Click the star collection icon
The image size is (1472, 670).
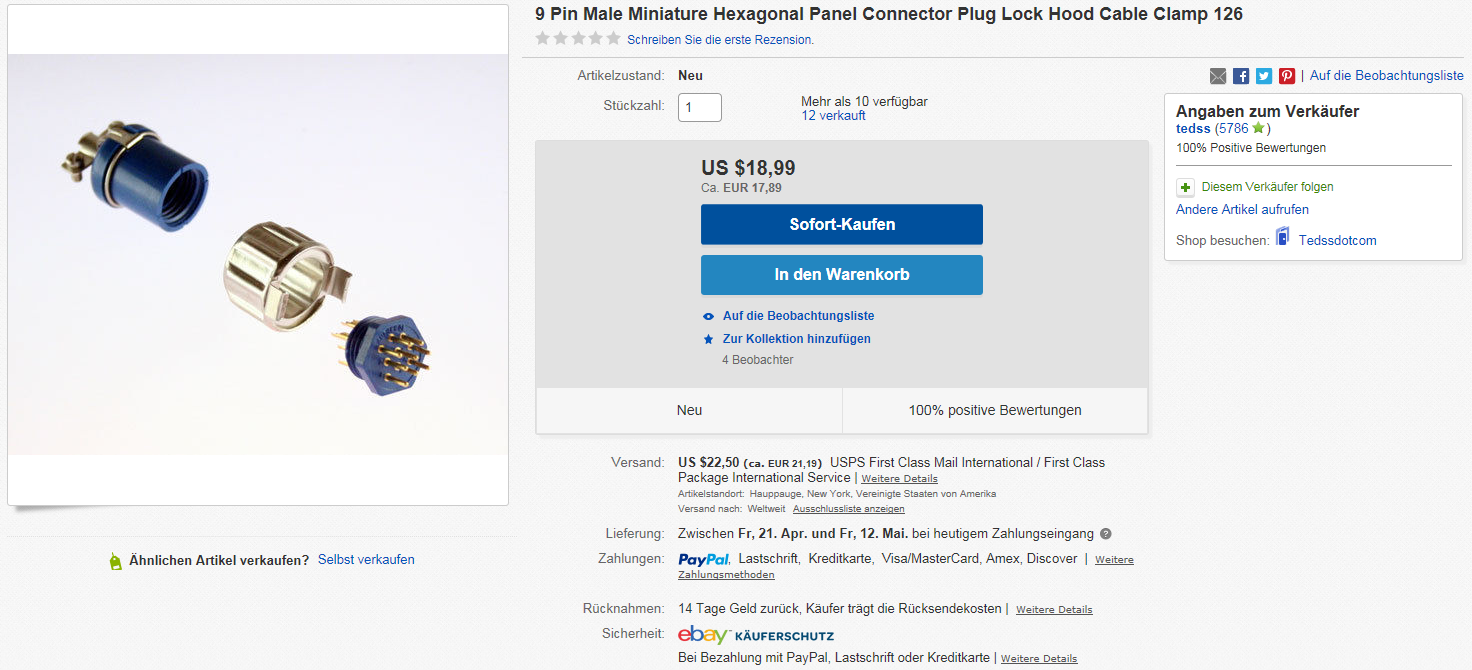(708, 339)
